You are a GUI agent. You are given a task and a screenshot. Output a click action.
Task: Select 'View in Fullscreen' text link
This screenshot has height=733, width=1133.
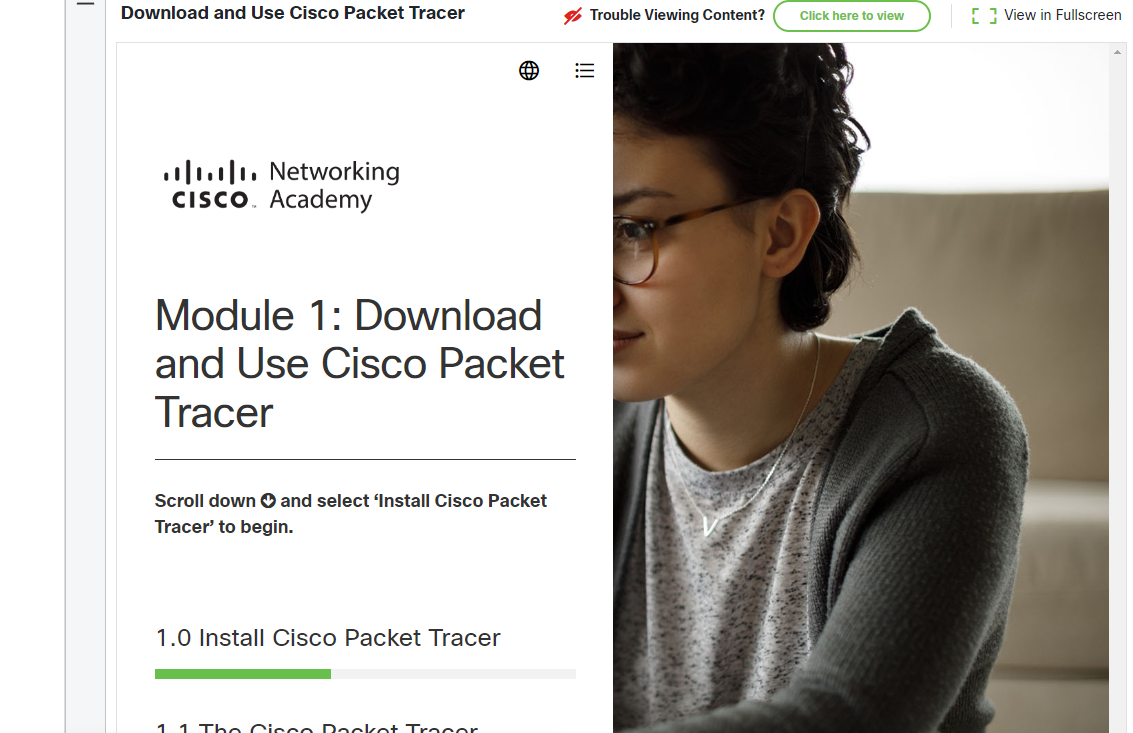1062,15
